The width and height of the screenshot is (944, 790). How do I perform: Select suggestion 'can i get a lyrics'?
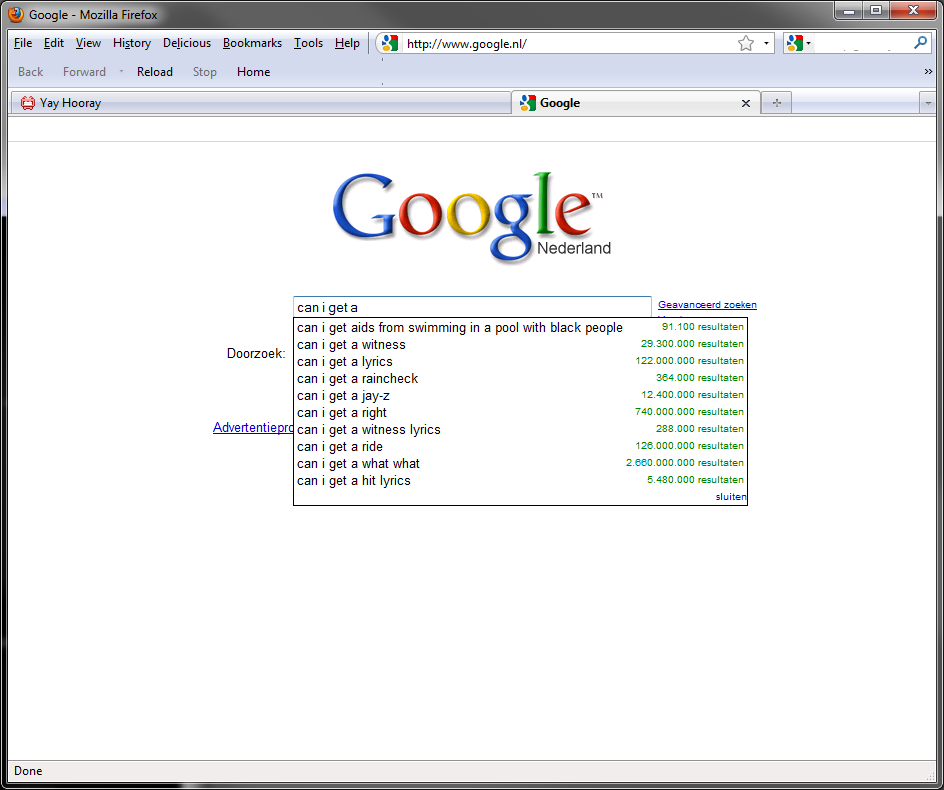point(520,361)
